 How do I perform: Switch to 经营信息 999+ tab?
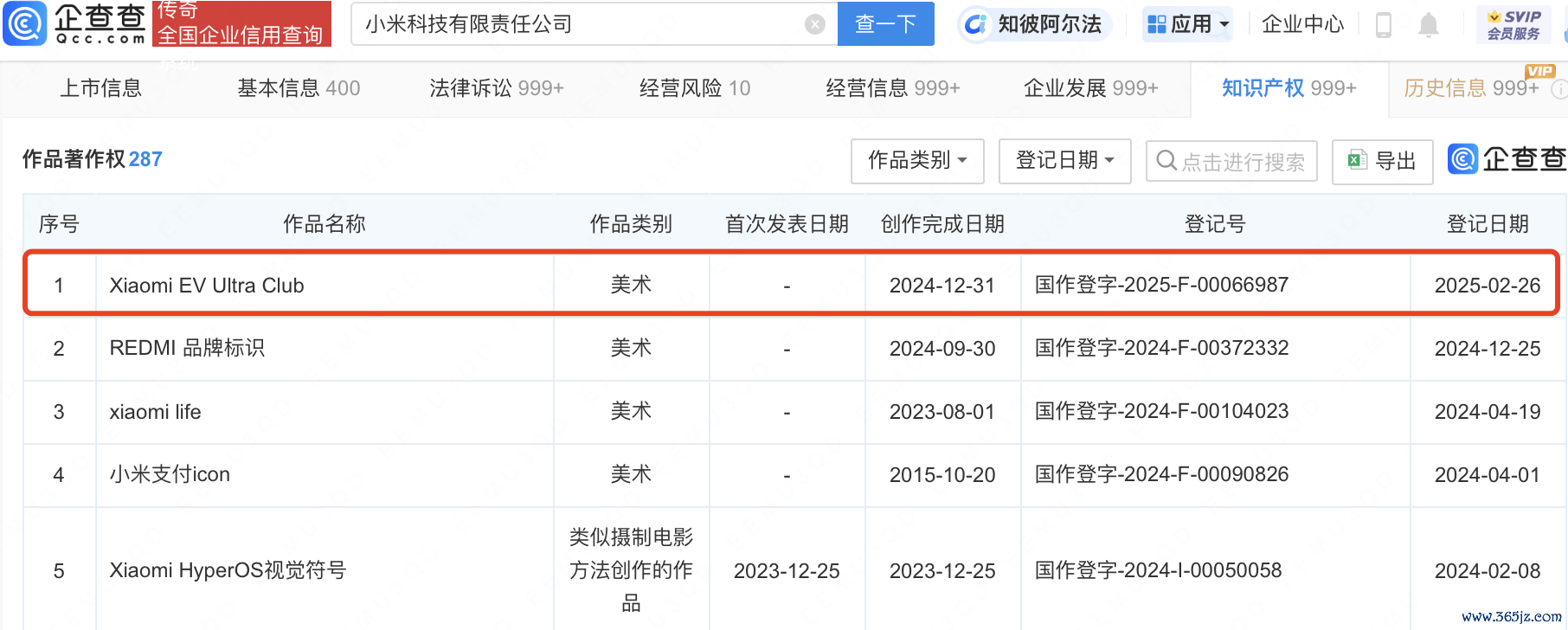(x=893, y=88)
